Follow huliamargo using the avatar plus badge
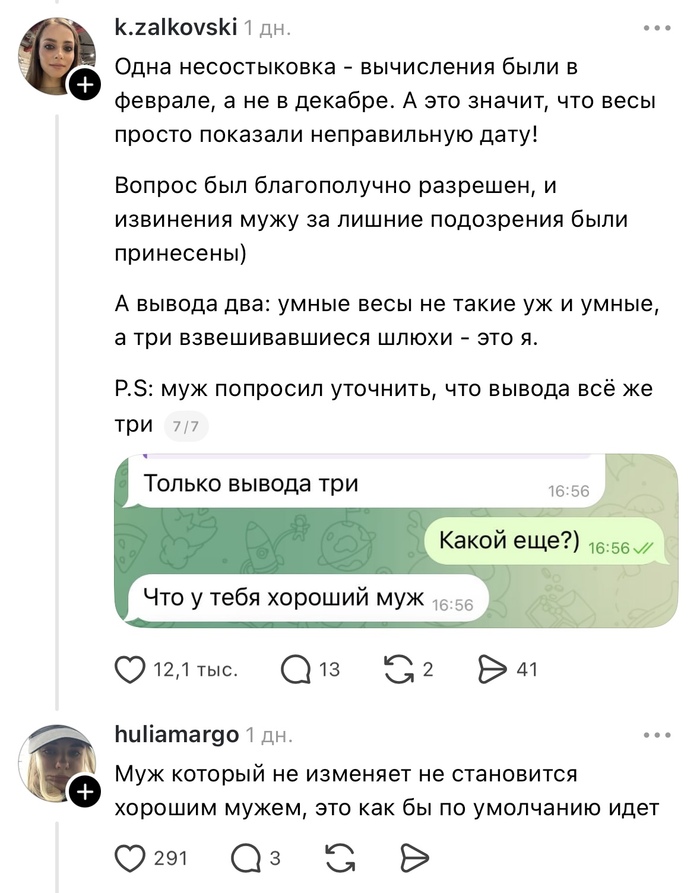This screenshot has height=893, width=700. [85, 793]
